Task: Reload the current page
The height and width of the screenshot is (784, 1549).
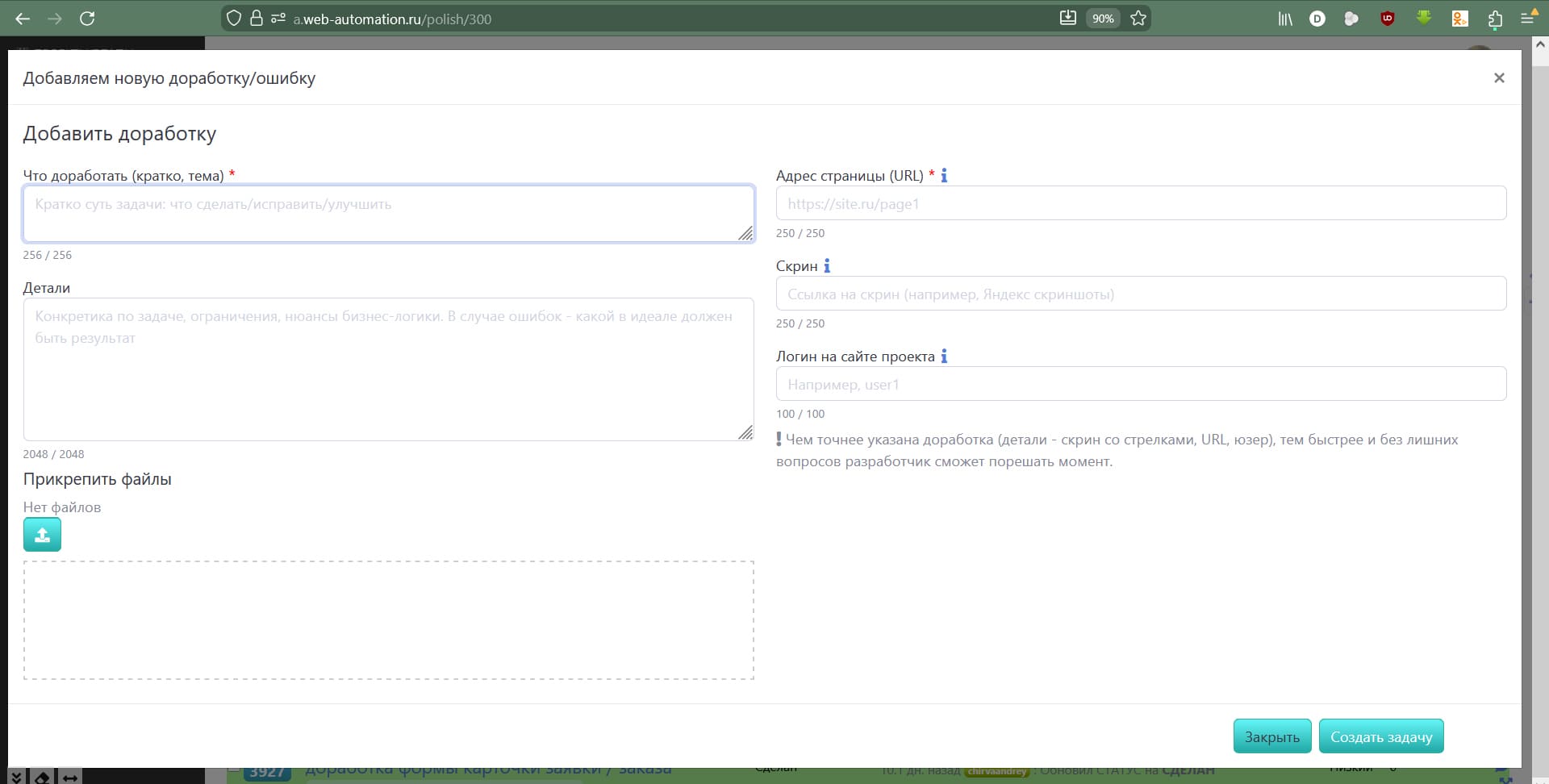Action: (x=87, y=19)
